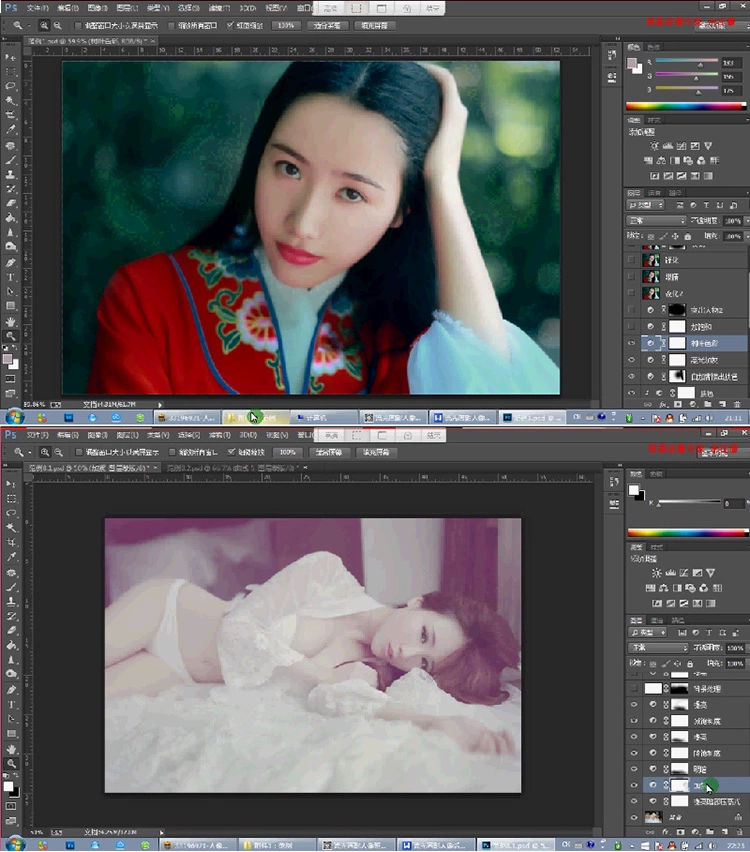Toggle 细微缩放 checkbox in upper options bar

[231, 24]
